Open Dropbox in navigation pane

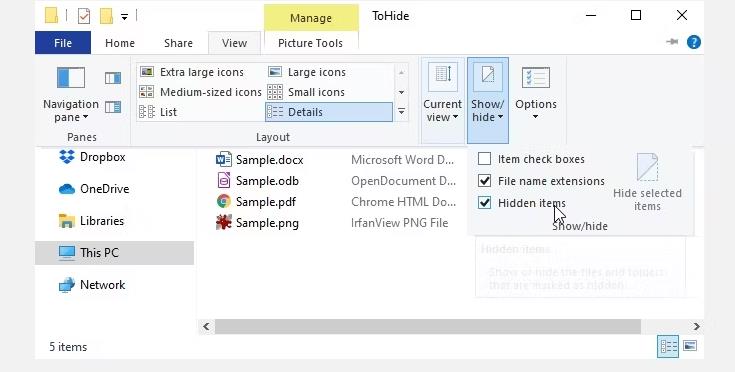(x=92, y=156)
